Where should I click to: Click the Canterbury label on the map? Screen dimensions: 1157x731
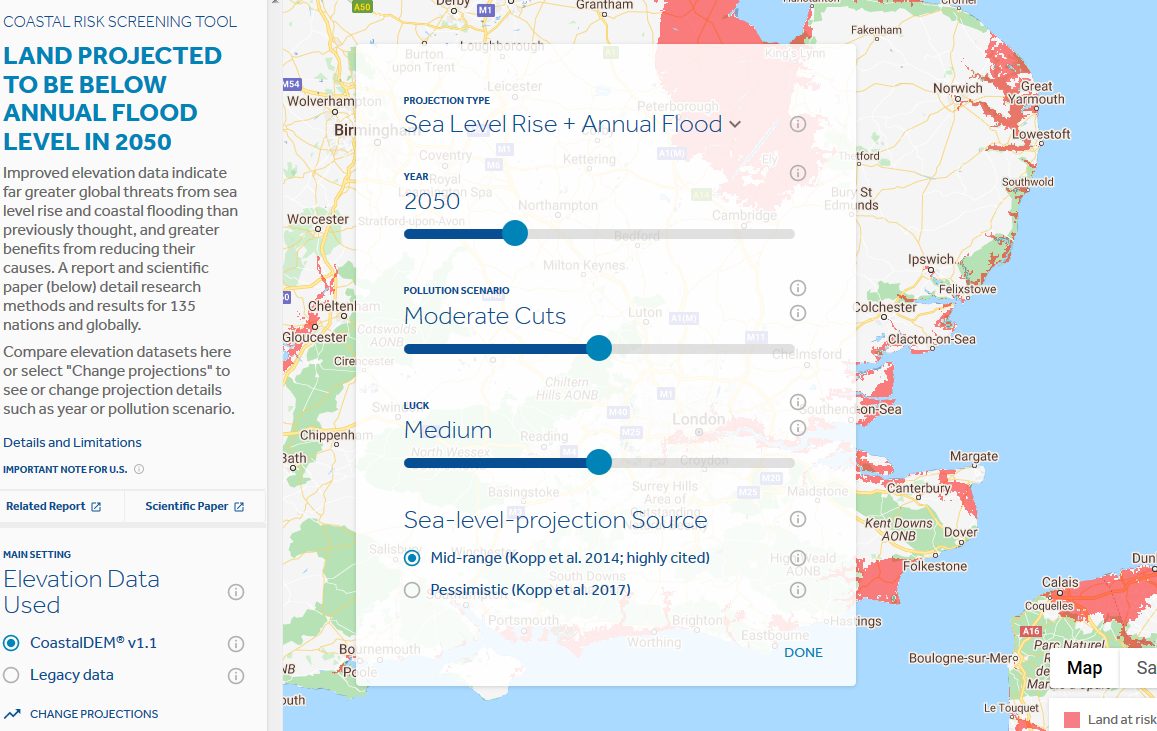919,488
